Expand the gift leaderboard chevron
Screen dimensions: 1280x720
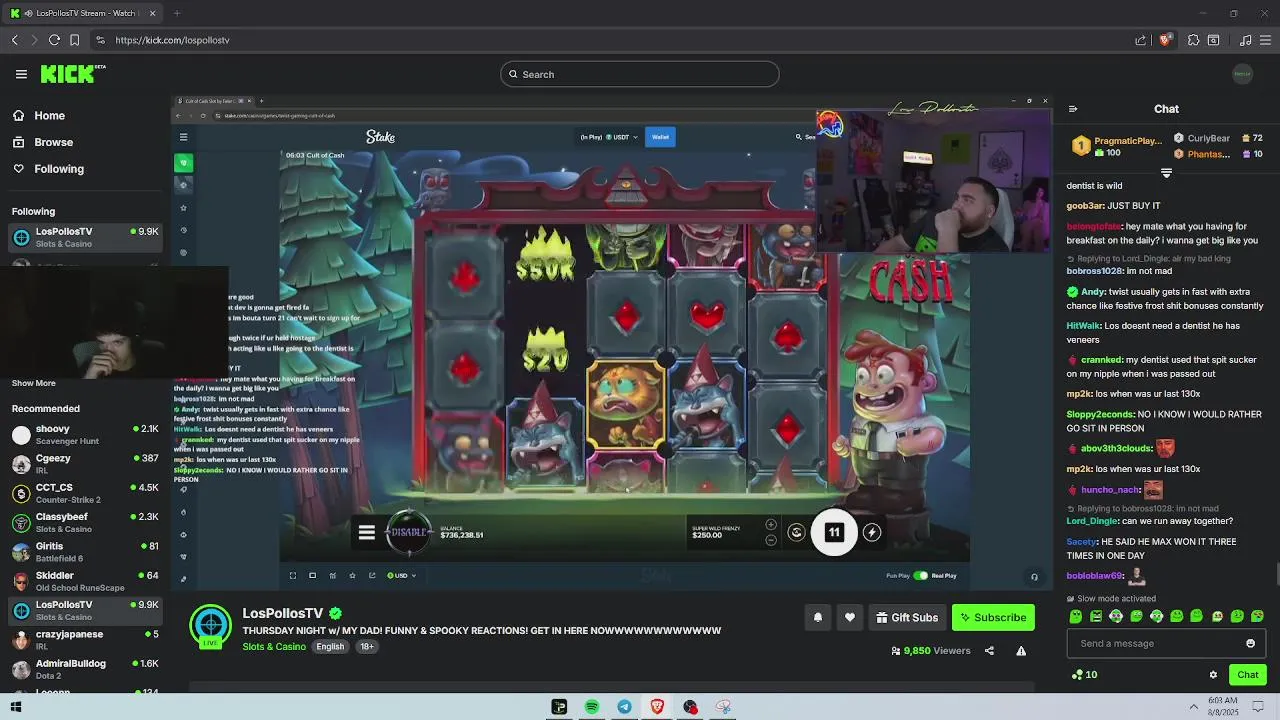[1166, 173]
